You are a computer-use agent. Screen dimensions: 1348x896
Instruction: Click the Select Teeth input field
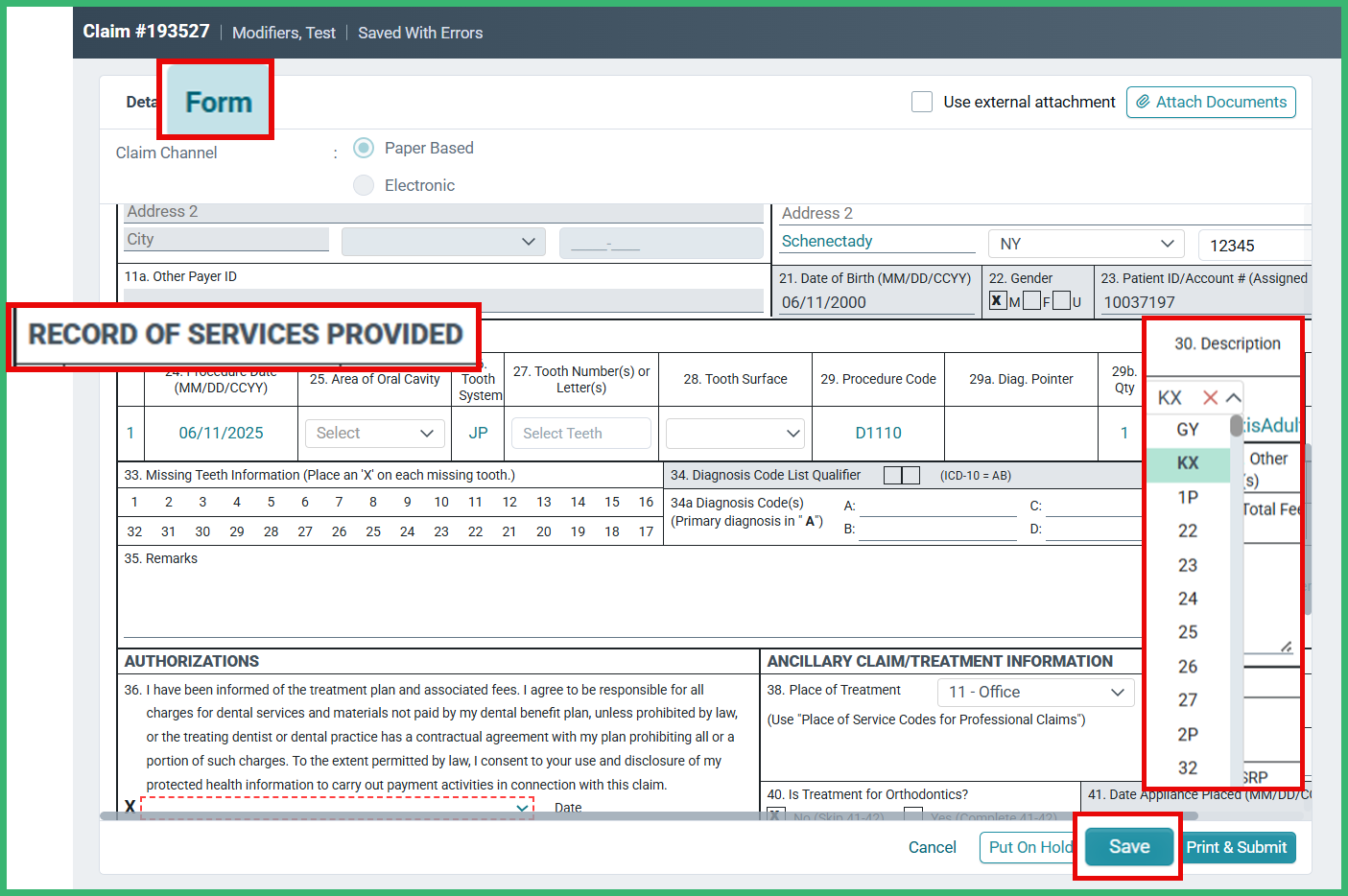point(580,433)
